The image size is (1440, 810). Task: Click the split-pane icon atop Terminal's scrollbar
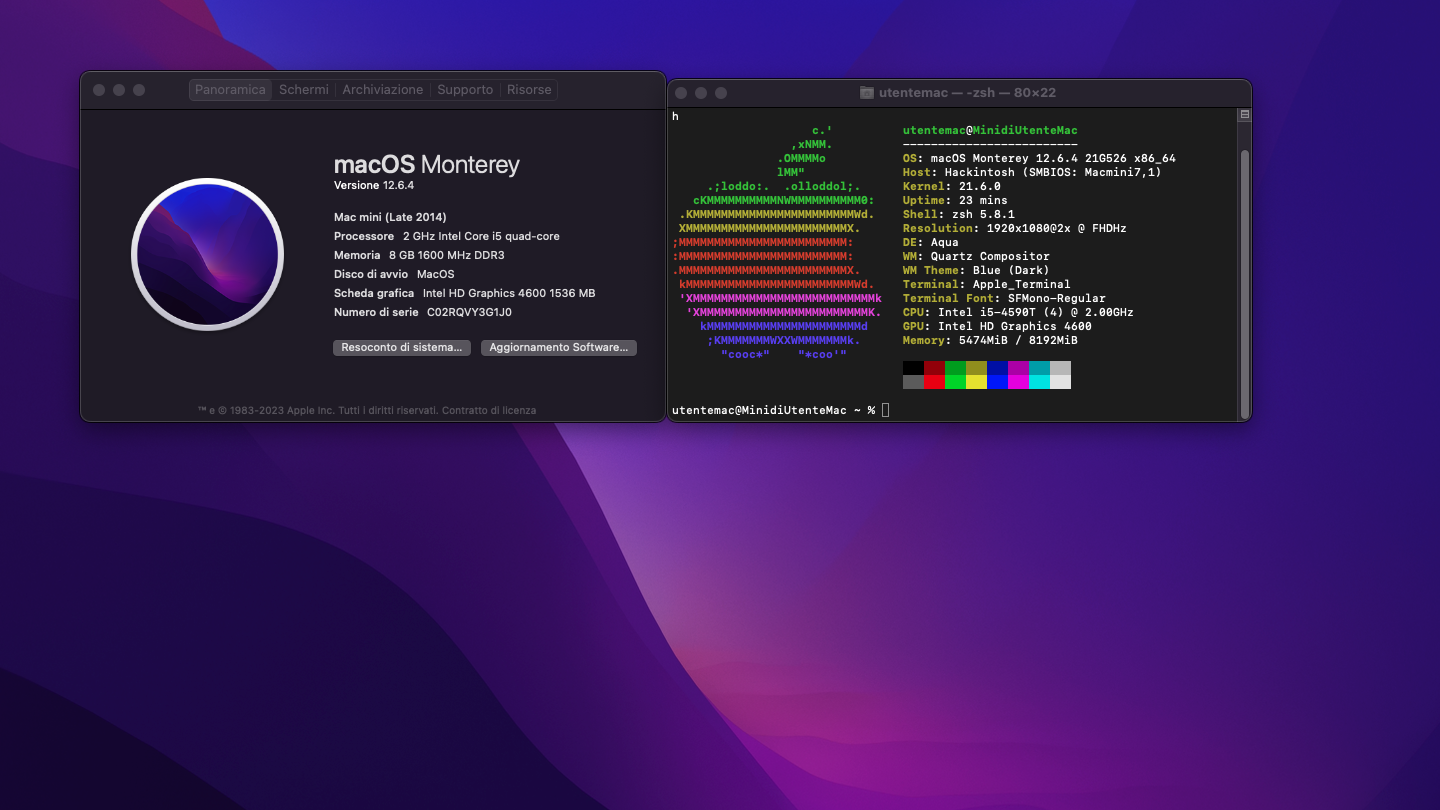pyautogui.click(x=1244, y=114)
